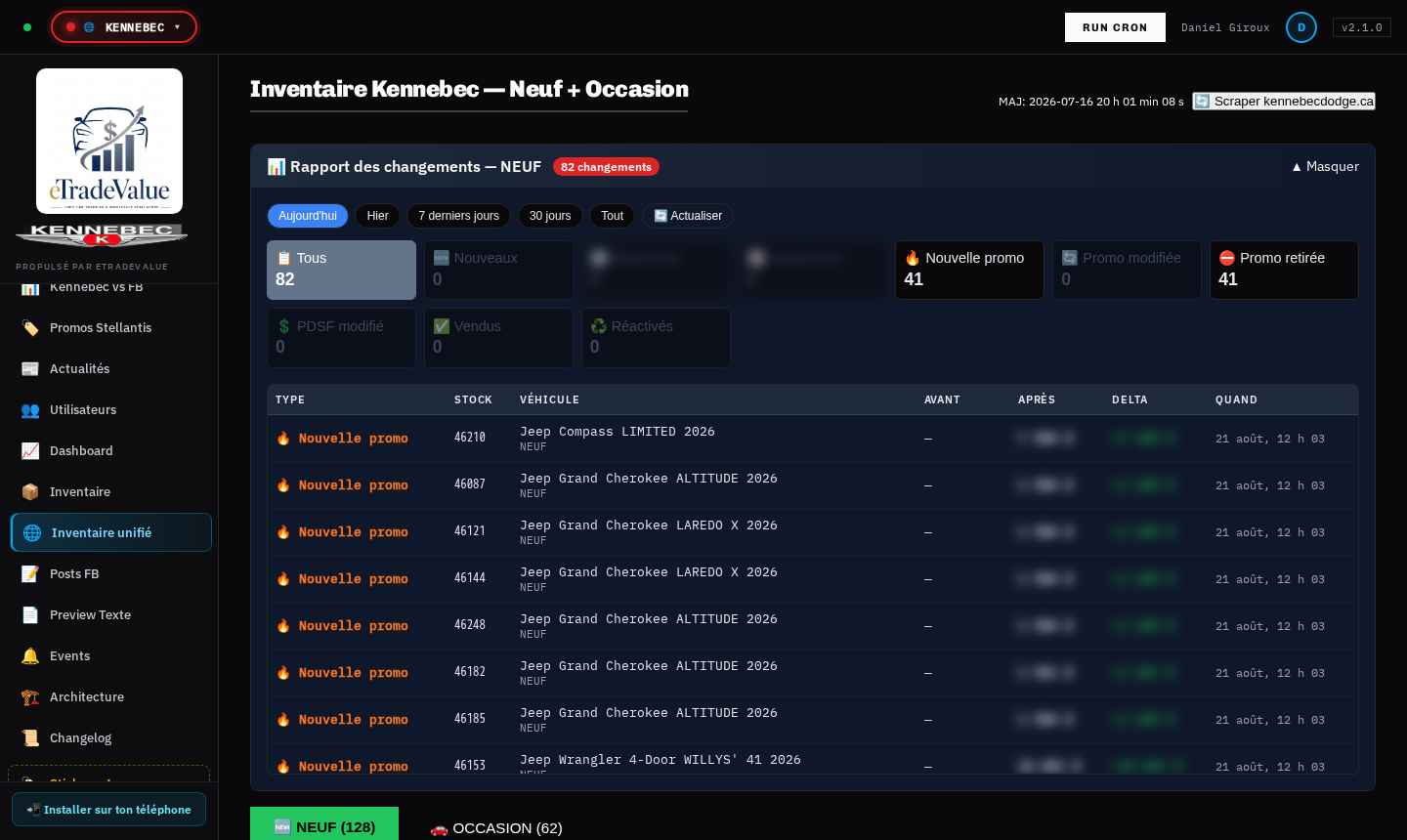This screenshot has width=1407, height=840.
Task: Click the bell icon for Events
Action: coord(30,656)
